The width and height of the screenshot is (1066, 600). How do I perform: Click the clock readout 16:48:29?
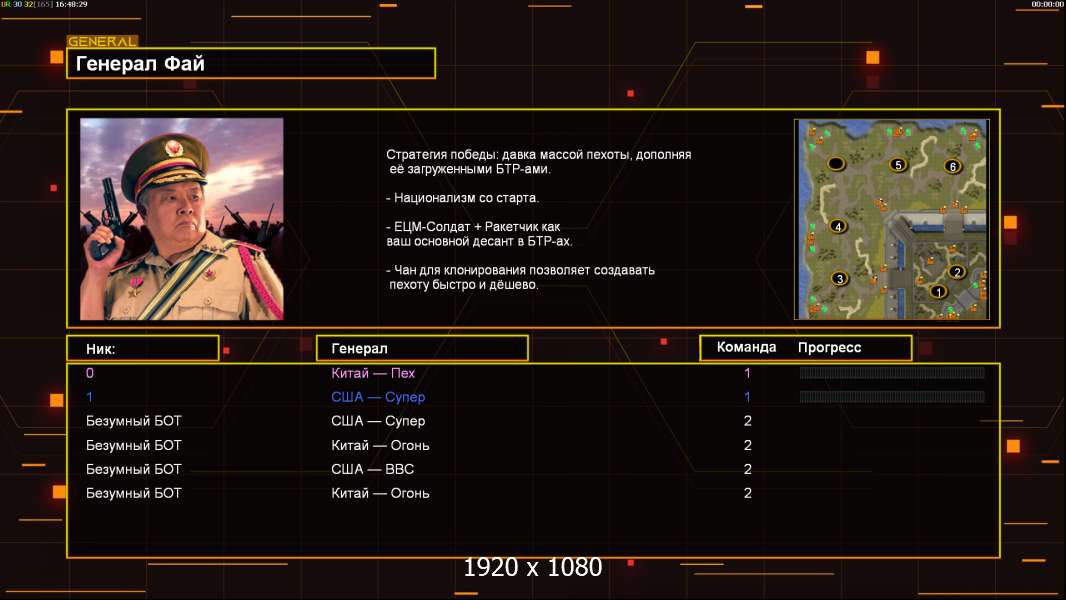coord(71,4)
